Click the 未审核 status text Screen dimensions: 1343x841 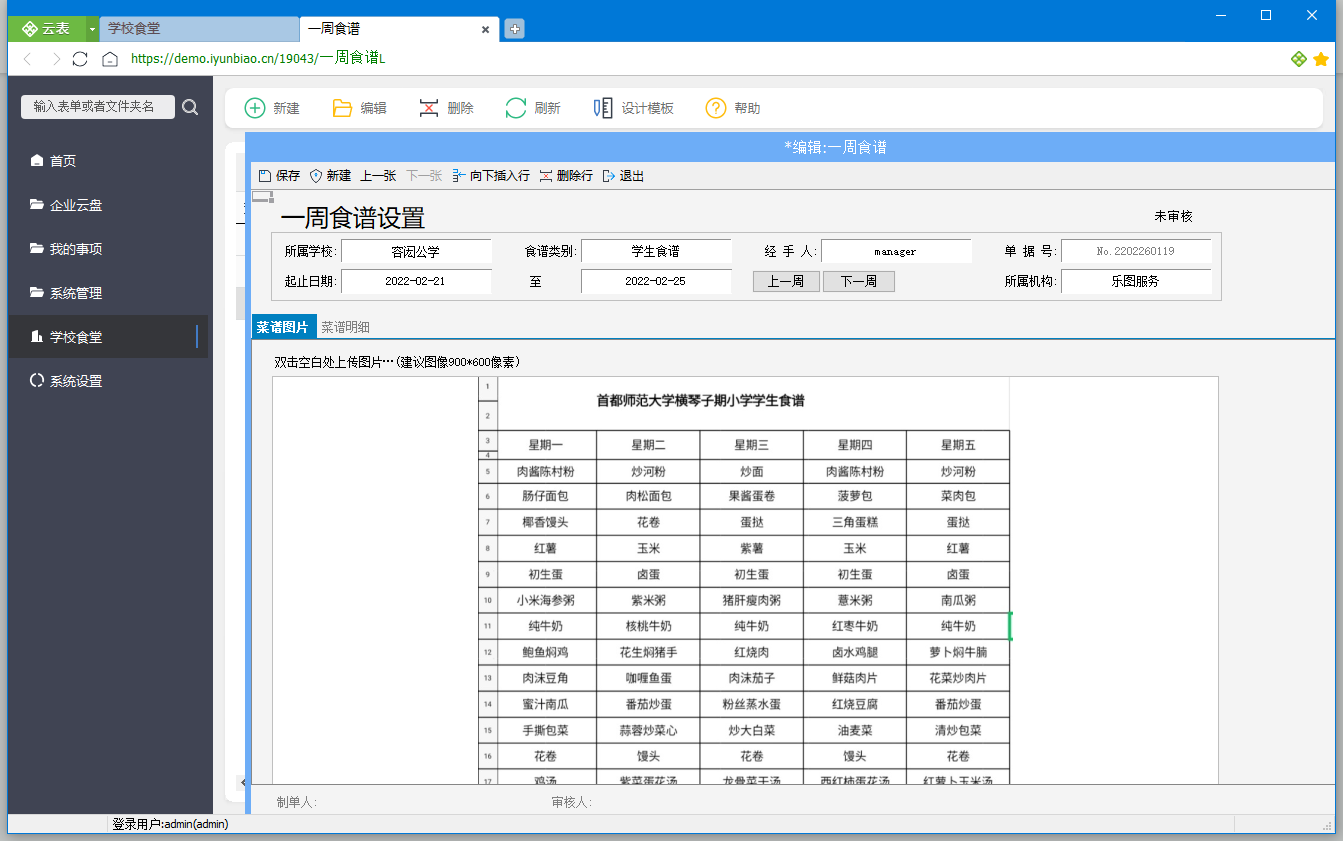tap(1173, 216)
